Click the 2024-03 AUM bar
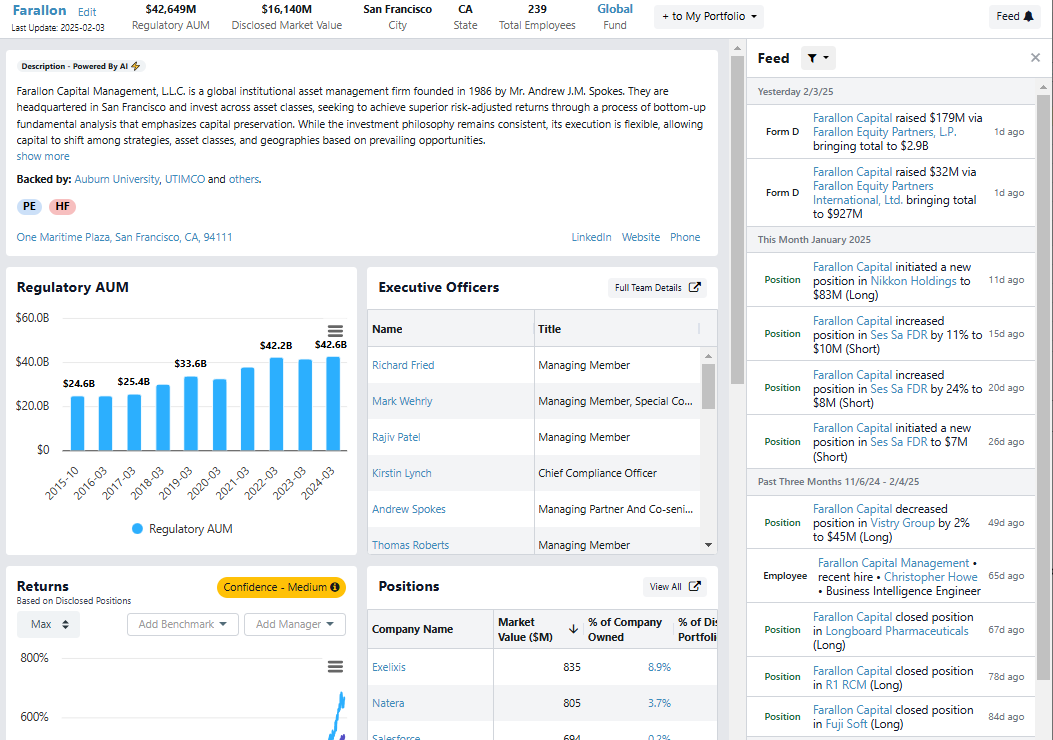 coord(333,404)
